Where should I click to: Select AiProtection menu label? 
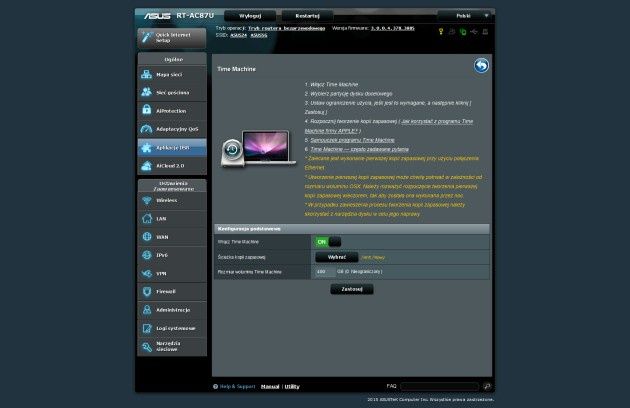pyautogui.click(x=171, y=111)
